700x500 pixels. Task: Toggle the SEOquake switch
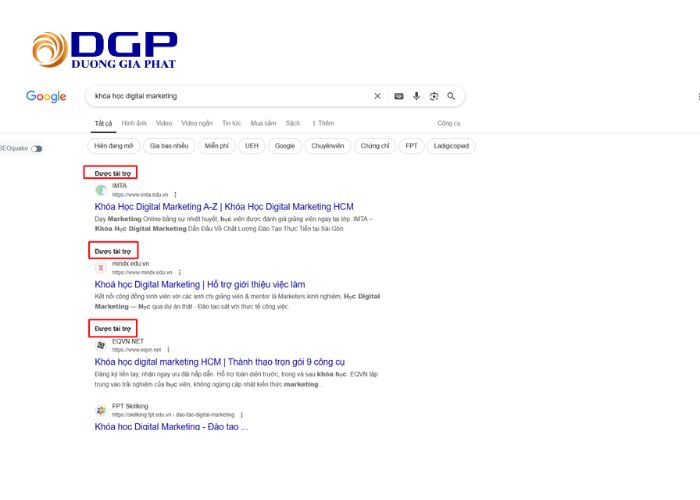coord(37,149)
